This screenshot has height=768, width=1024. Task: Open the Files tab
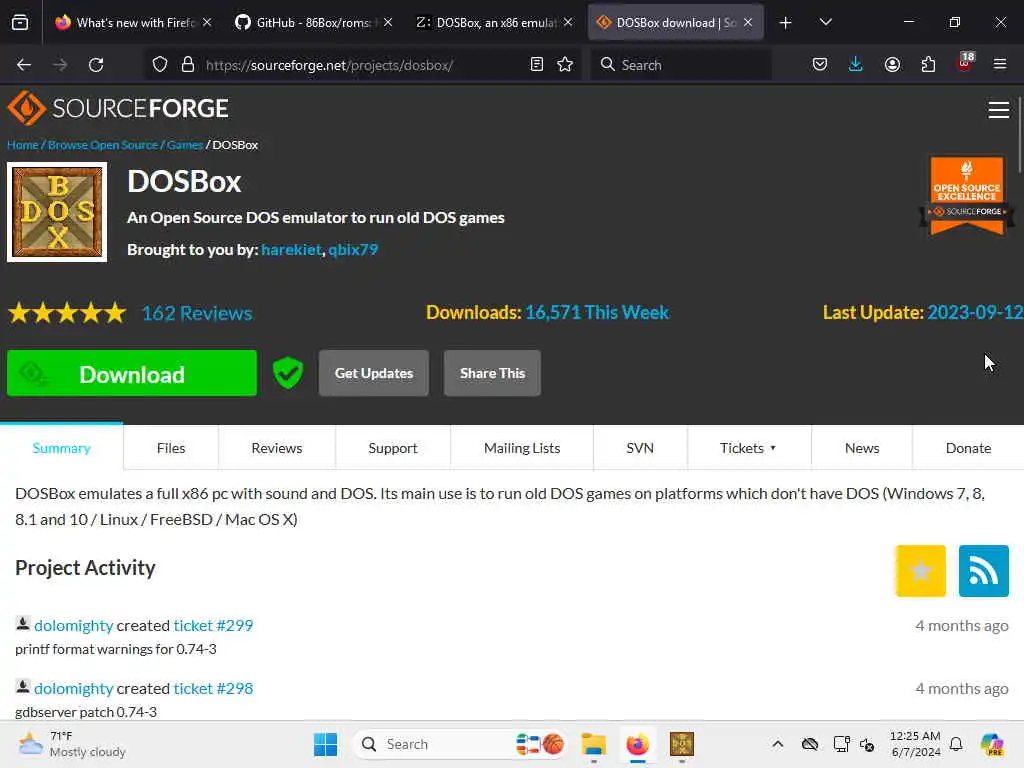[171, 448]
